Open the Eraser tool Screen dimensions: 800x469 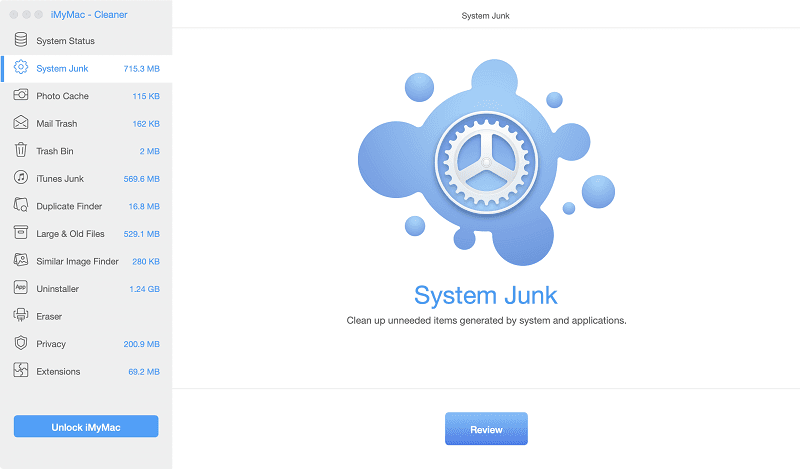[86, 316]
